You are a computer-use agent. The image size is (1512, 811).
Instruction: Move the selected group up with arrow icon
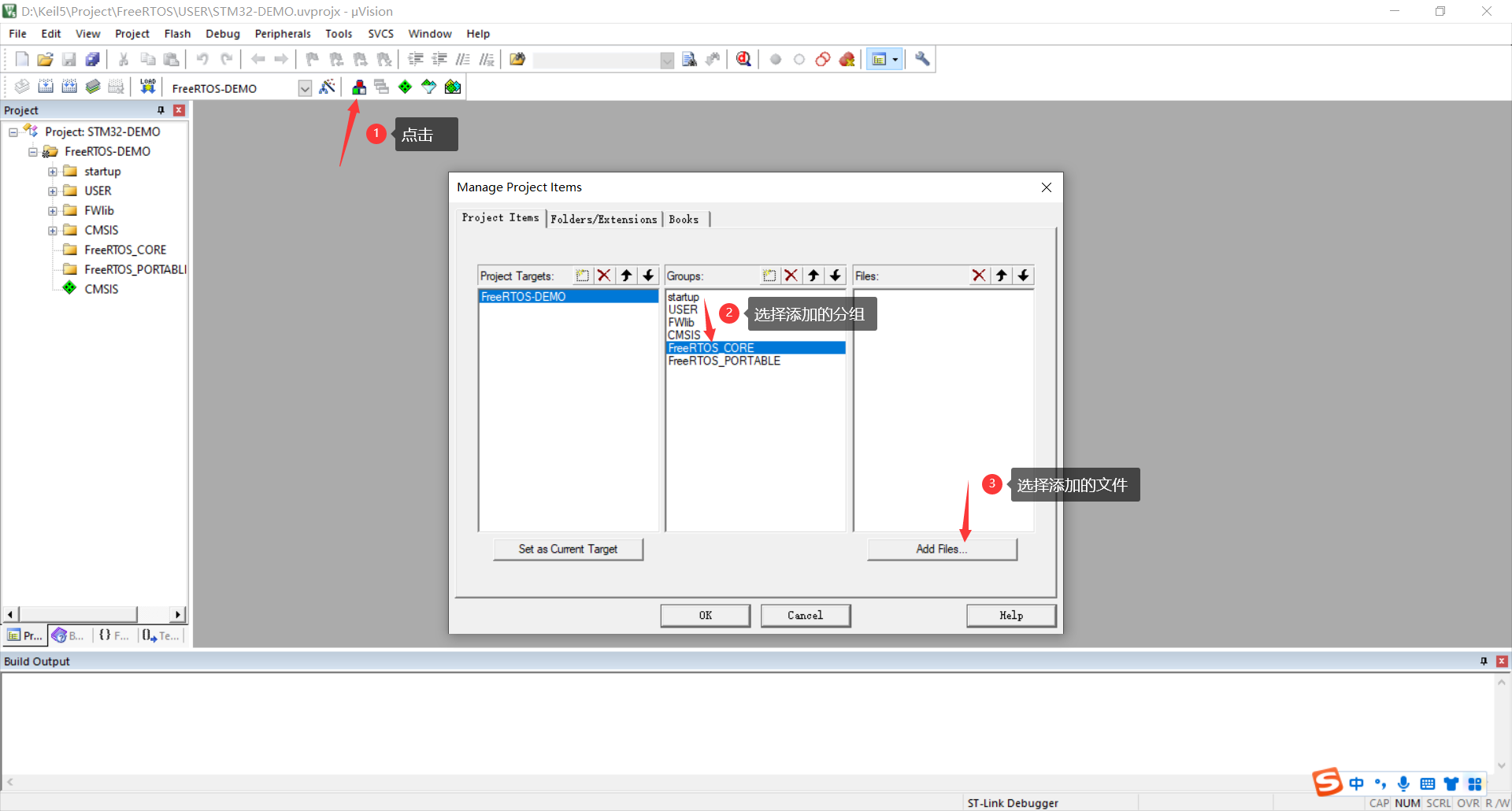click(x=813, y=276)
